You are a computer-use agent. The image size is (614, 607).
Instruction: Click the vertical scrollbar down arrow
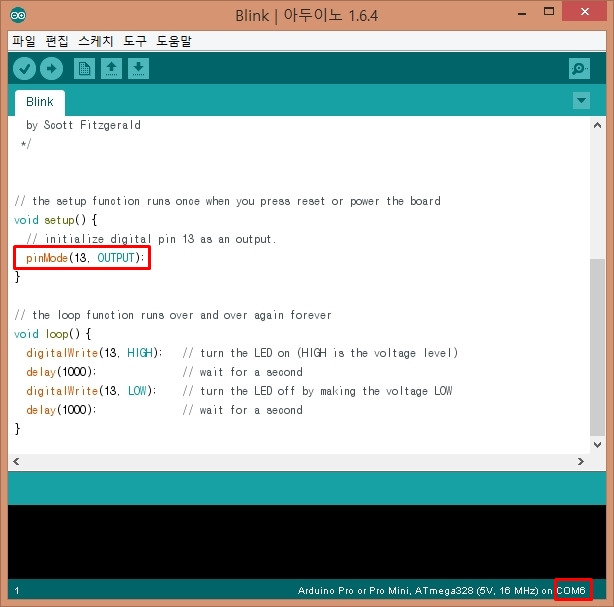tap(597, 444)
